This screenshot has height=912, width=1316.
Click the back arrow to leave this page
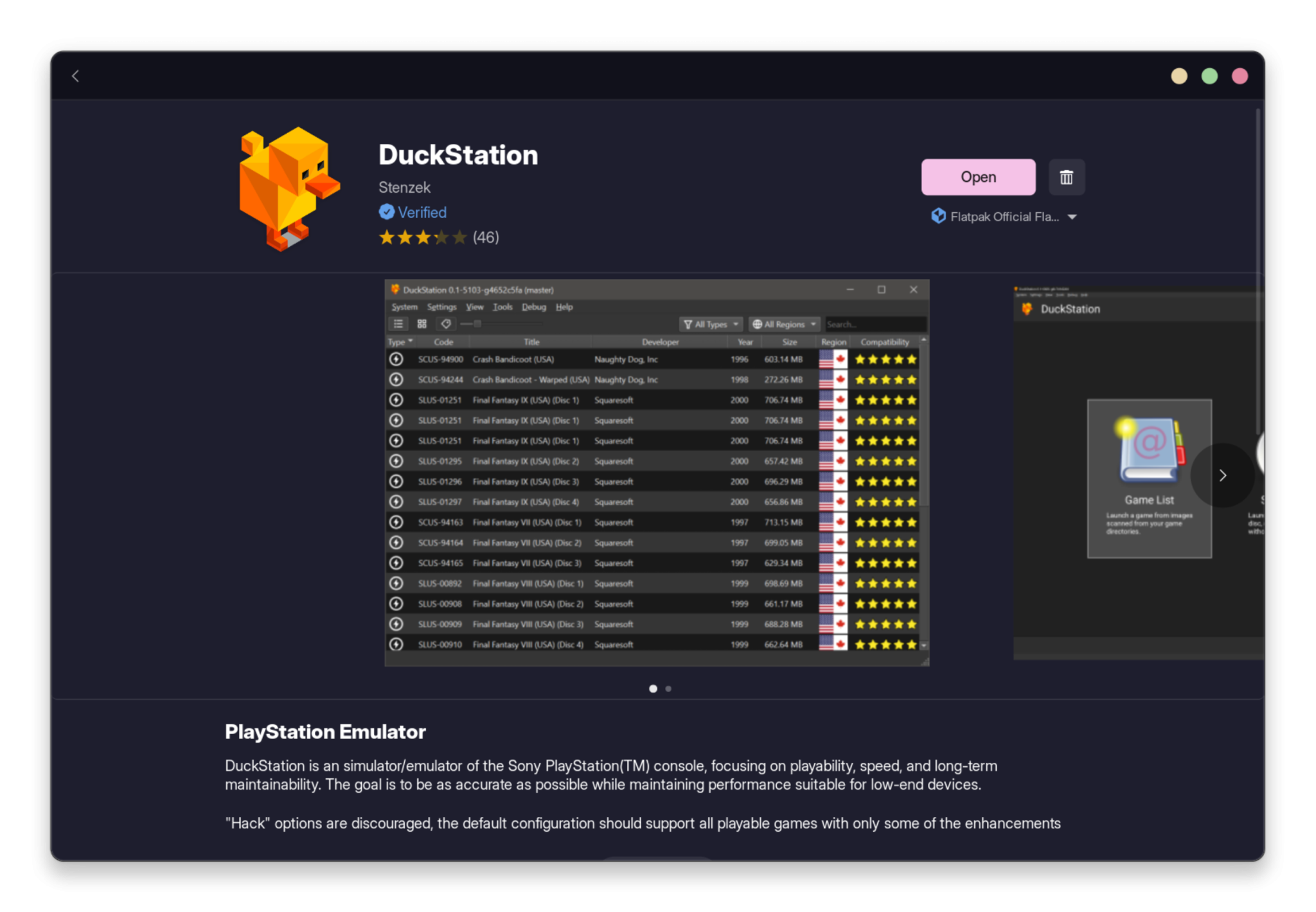tap(76, 76)
